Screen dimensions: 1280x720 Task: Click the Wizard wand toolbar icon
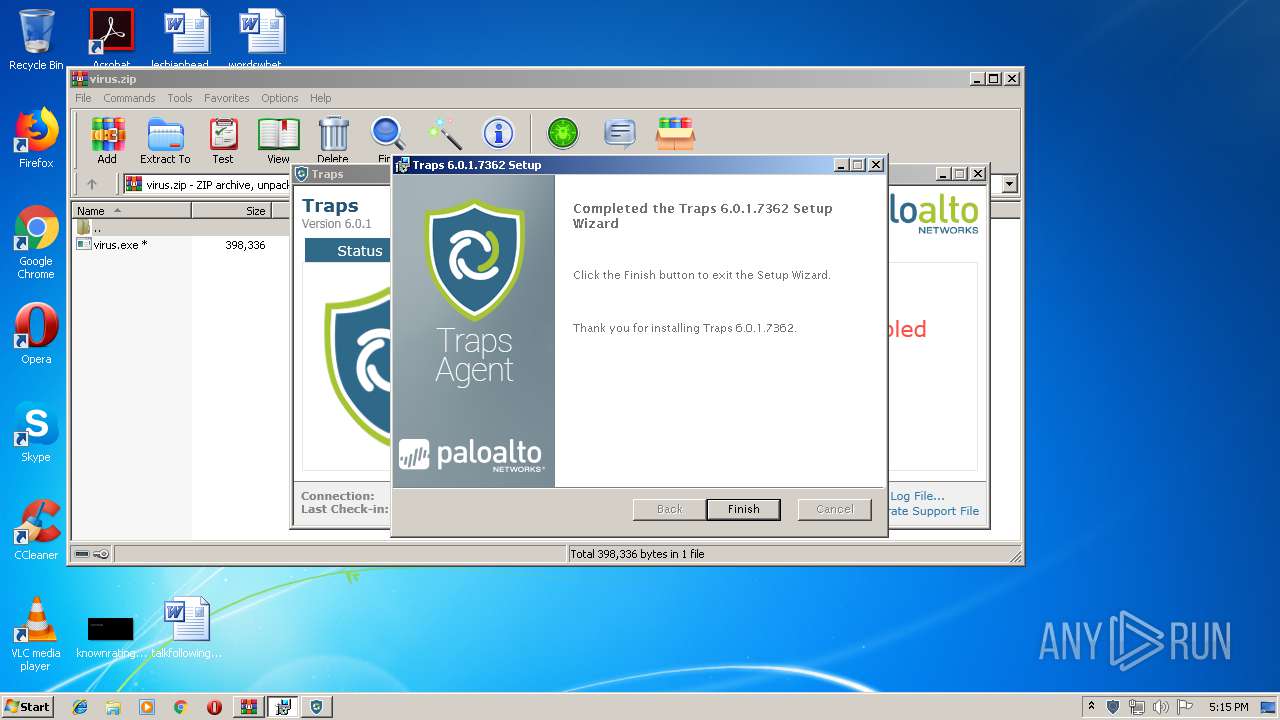tap(444, 133)
